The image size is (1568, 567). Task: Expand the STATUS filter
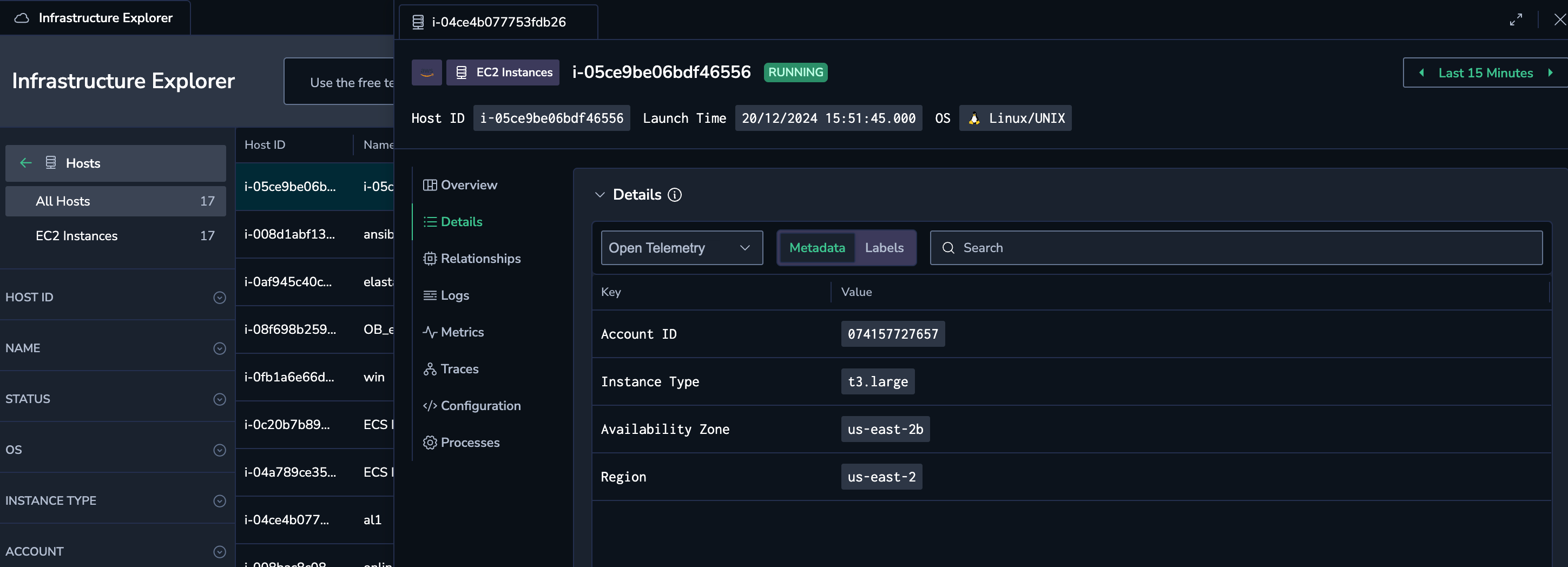tap(220, 399)
